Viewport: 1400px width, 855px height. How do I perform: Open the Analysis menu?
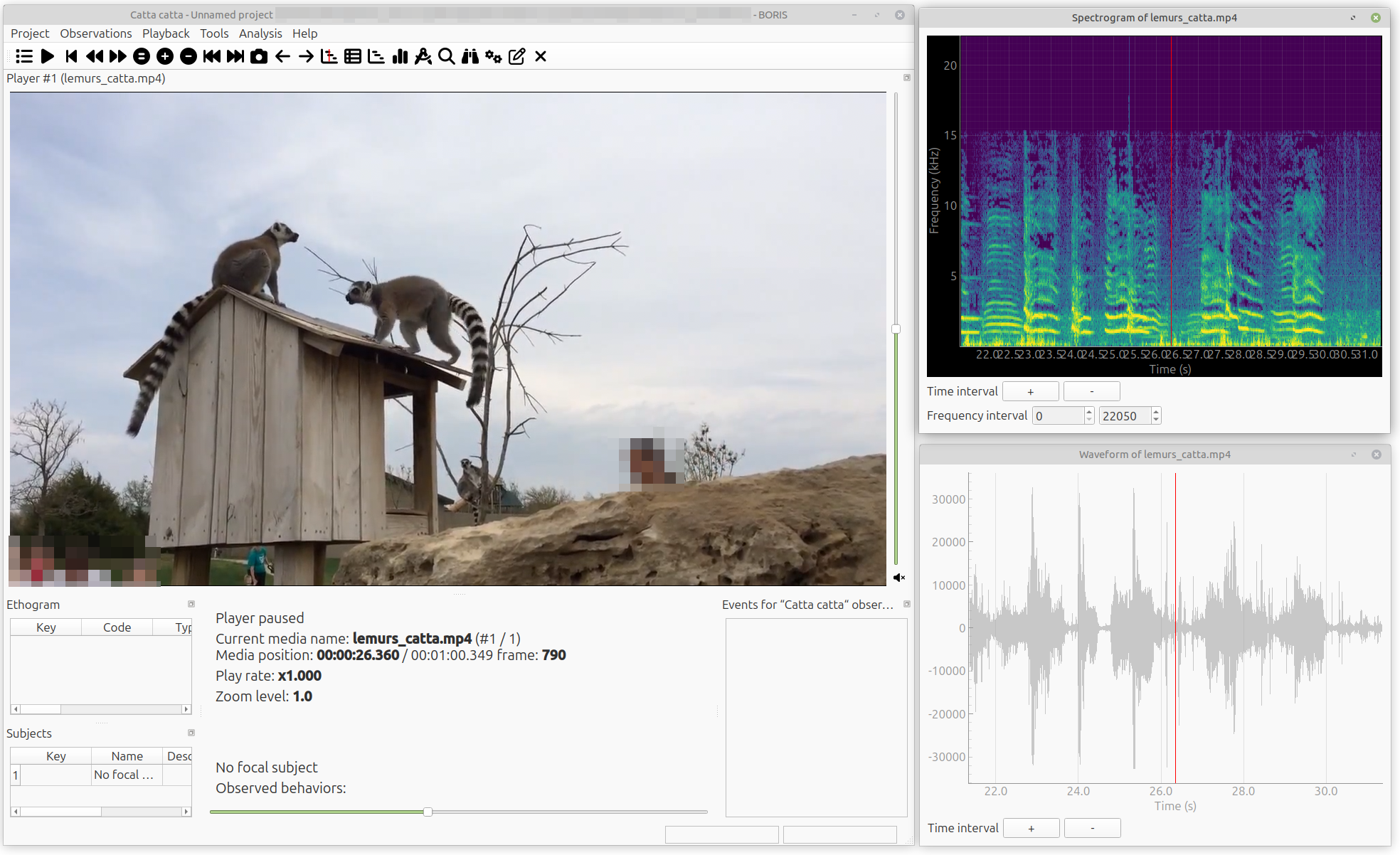point(260,33)
